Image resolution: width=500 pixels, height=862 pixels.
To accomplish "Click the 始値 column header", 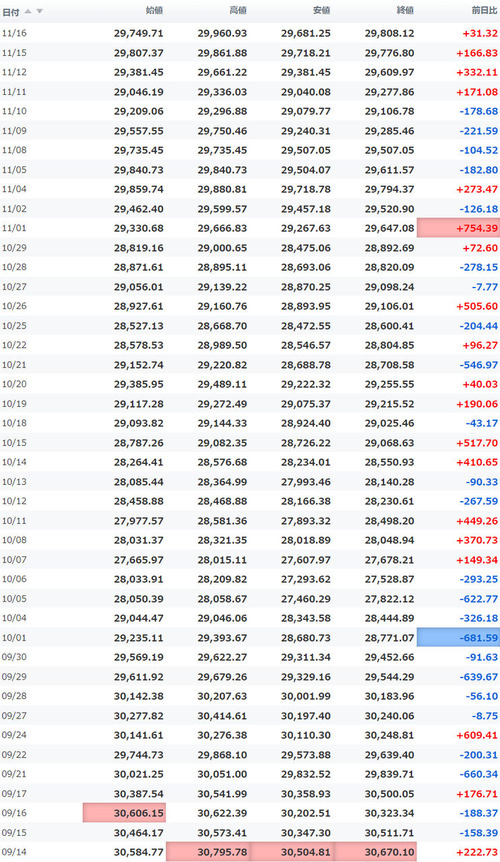I will point(154,10).
